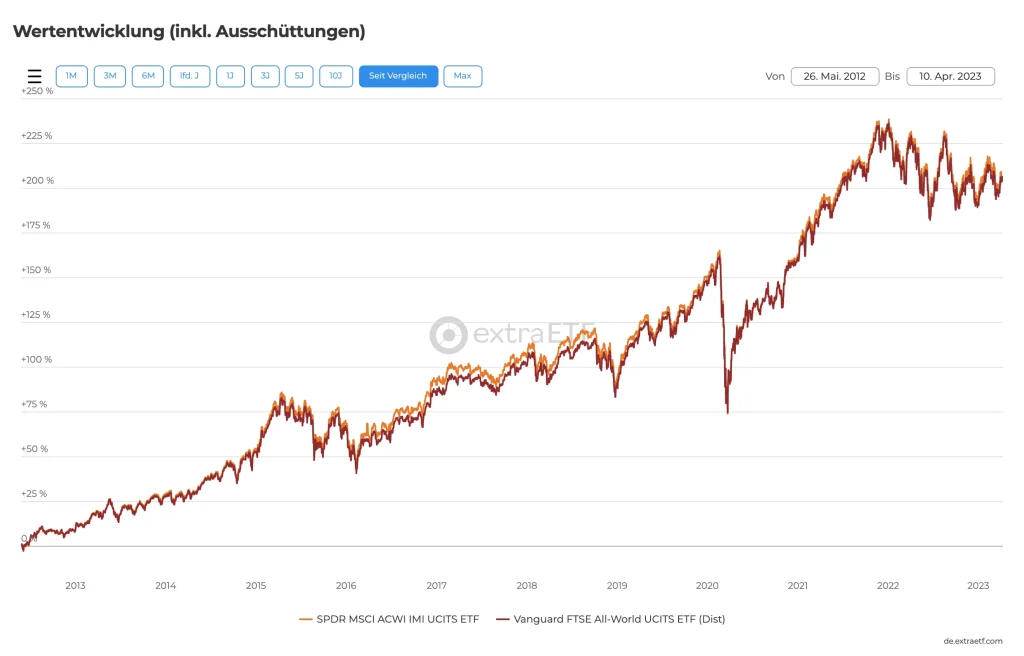
Task: Click the 2020 crash low on chart
Action: click(727, 412)
